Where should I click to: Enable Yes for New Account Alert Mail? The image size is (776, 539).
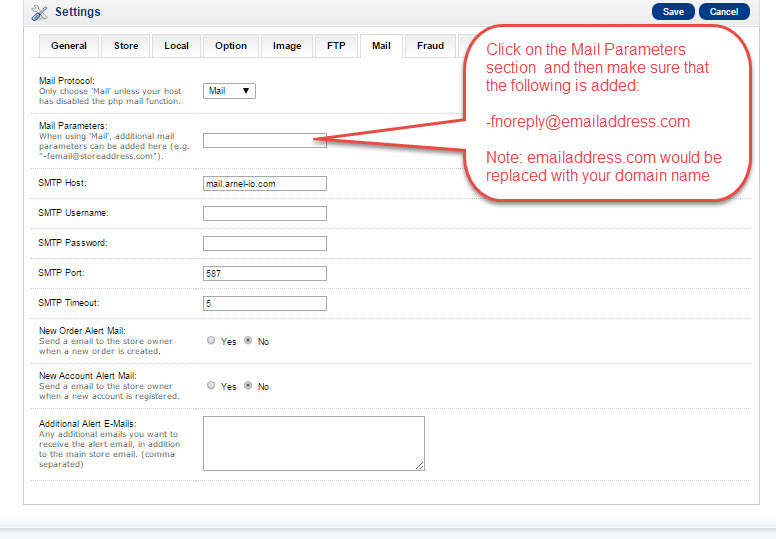point(211,386)
